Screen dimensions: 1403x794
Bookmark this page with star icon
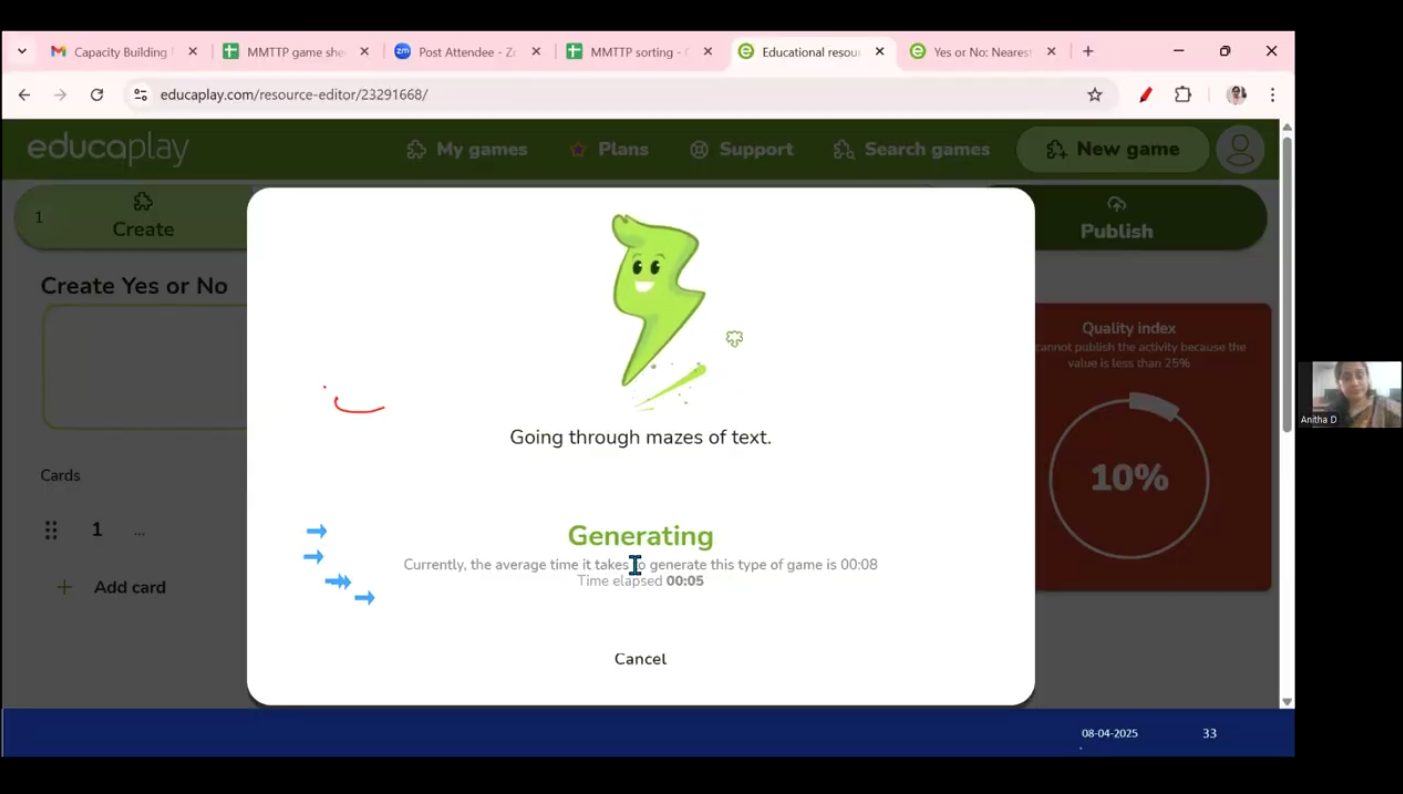[x=1095, y=95]
